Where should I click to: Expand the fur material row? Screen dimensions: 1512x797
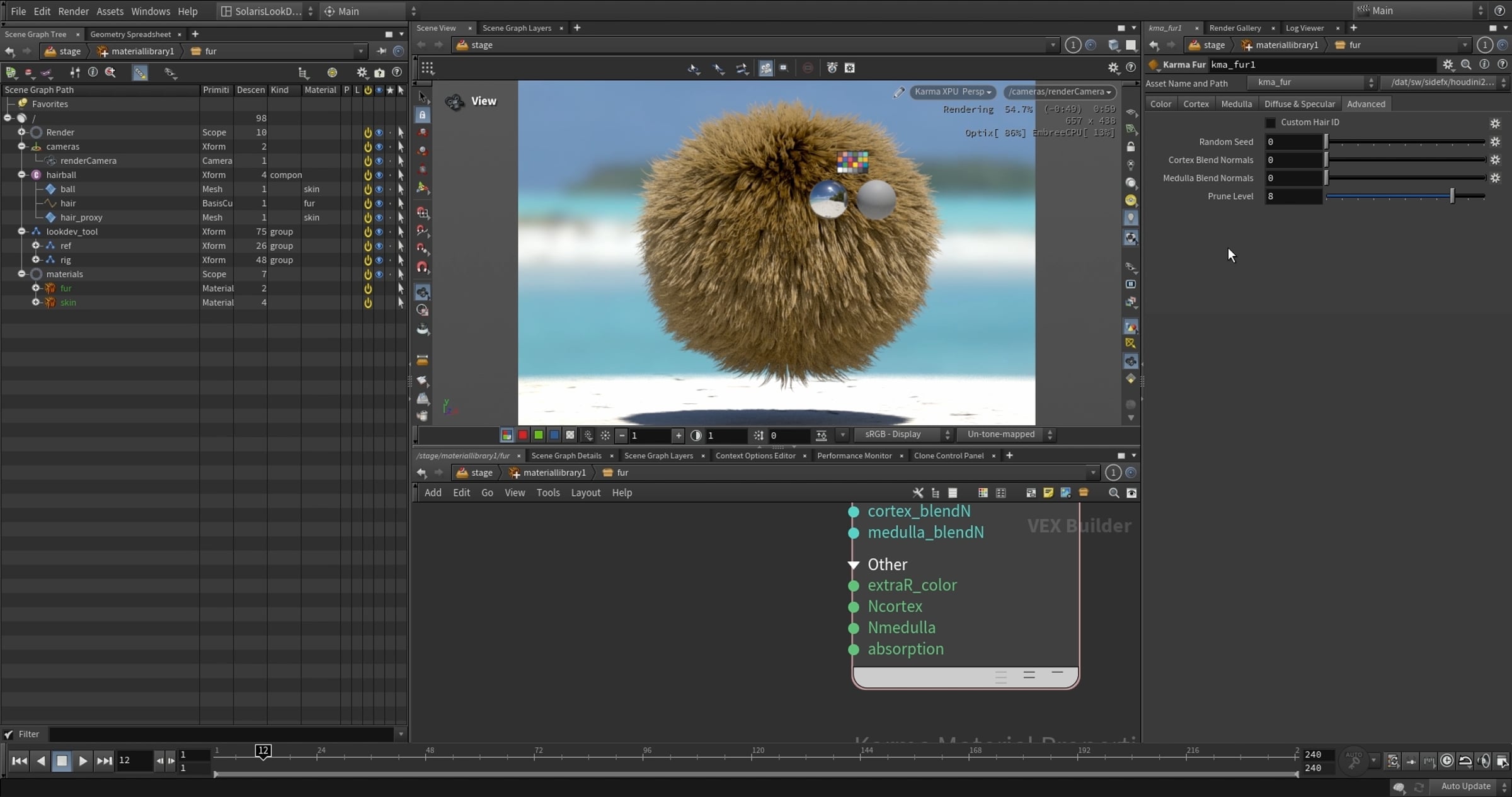coord(36,289)
